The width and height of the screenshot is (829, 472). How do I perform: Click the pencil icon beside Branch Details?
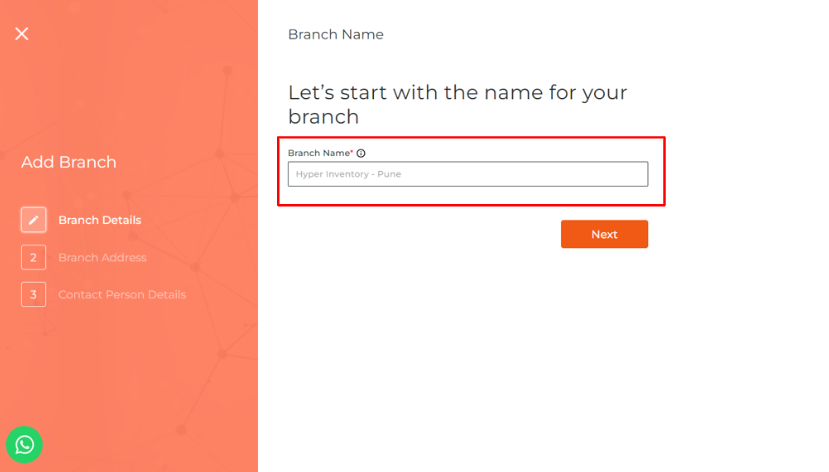[x=33, y=220]
